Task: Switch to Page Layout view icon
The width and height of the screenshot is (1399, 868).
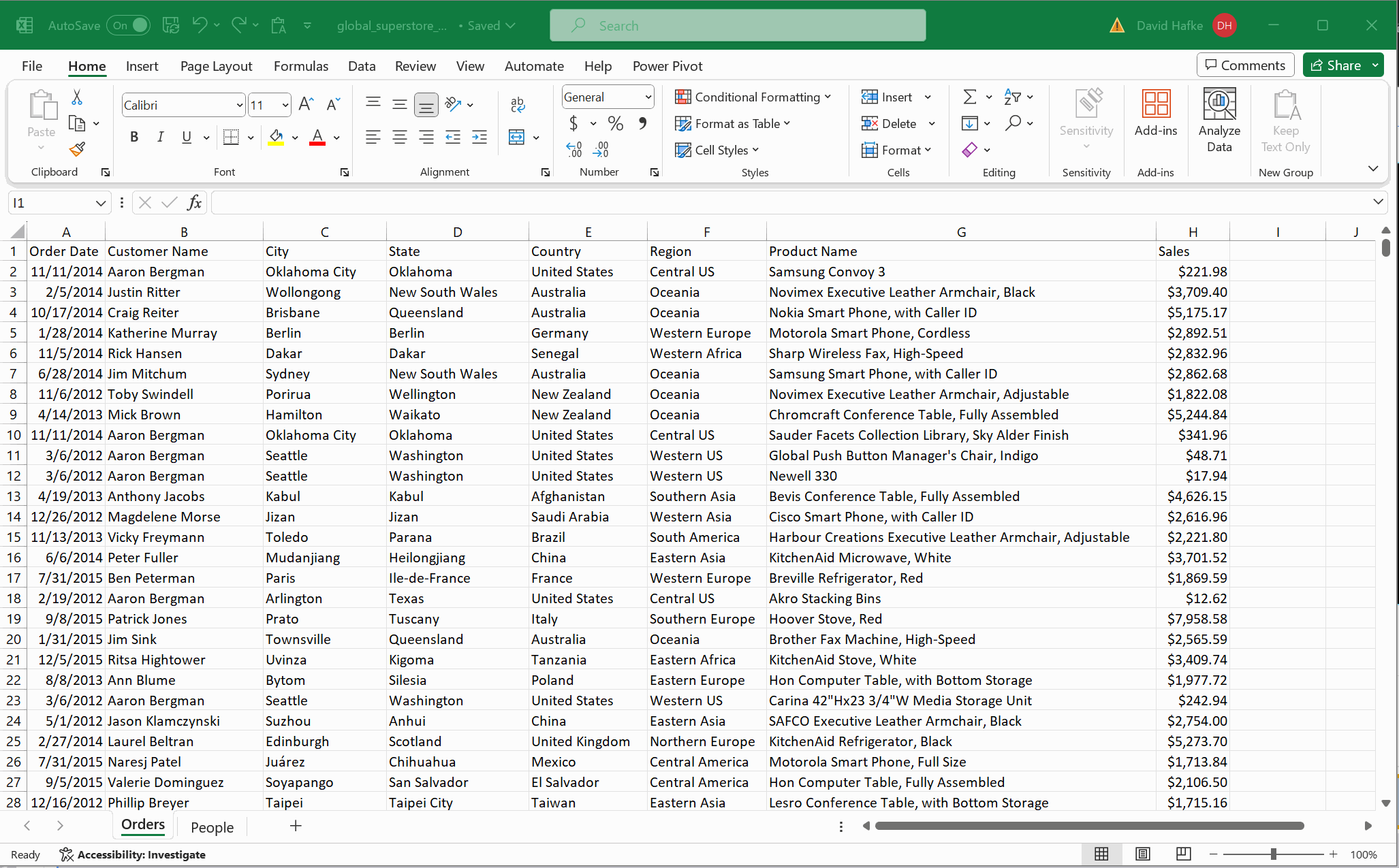Action: (x=1142, y=854)
